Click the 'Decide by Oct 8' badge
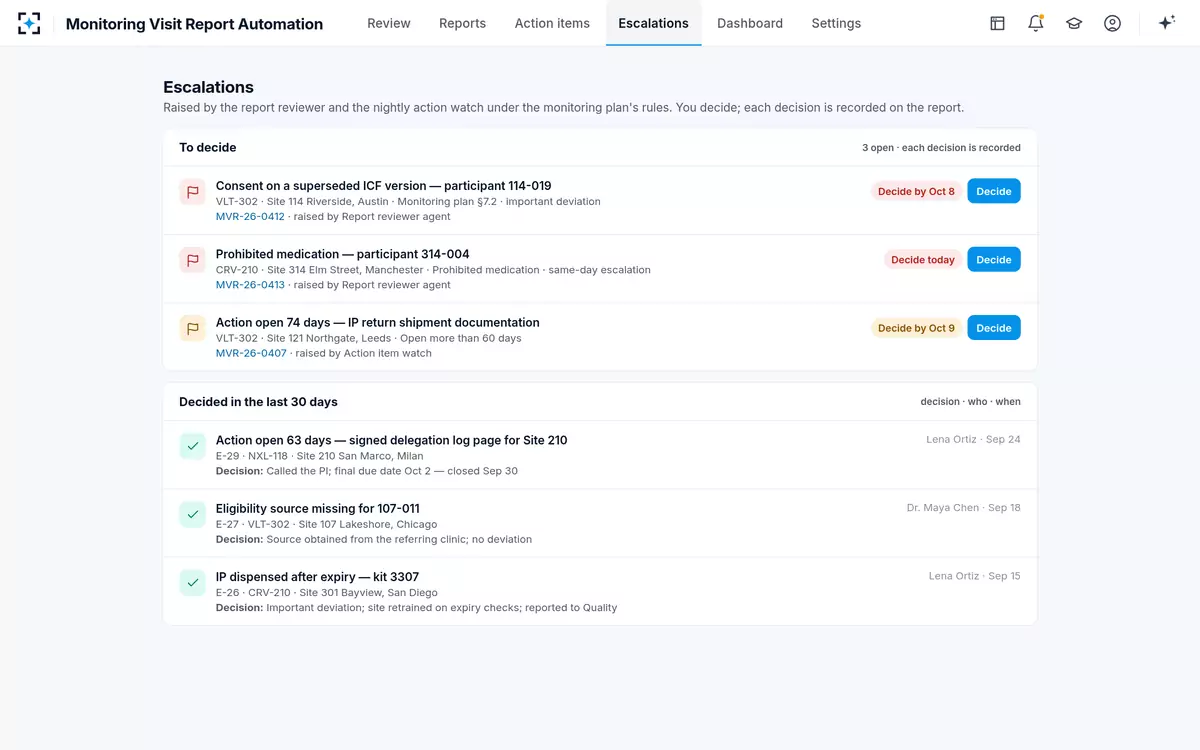This screenshot has height=750, width=1200. point(916,191)
